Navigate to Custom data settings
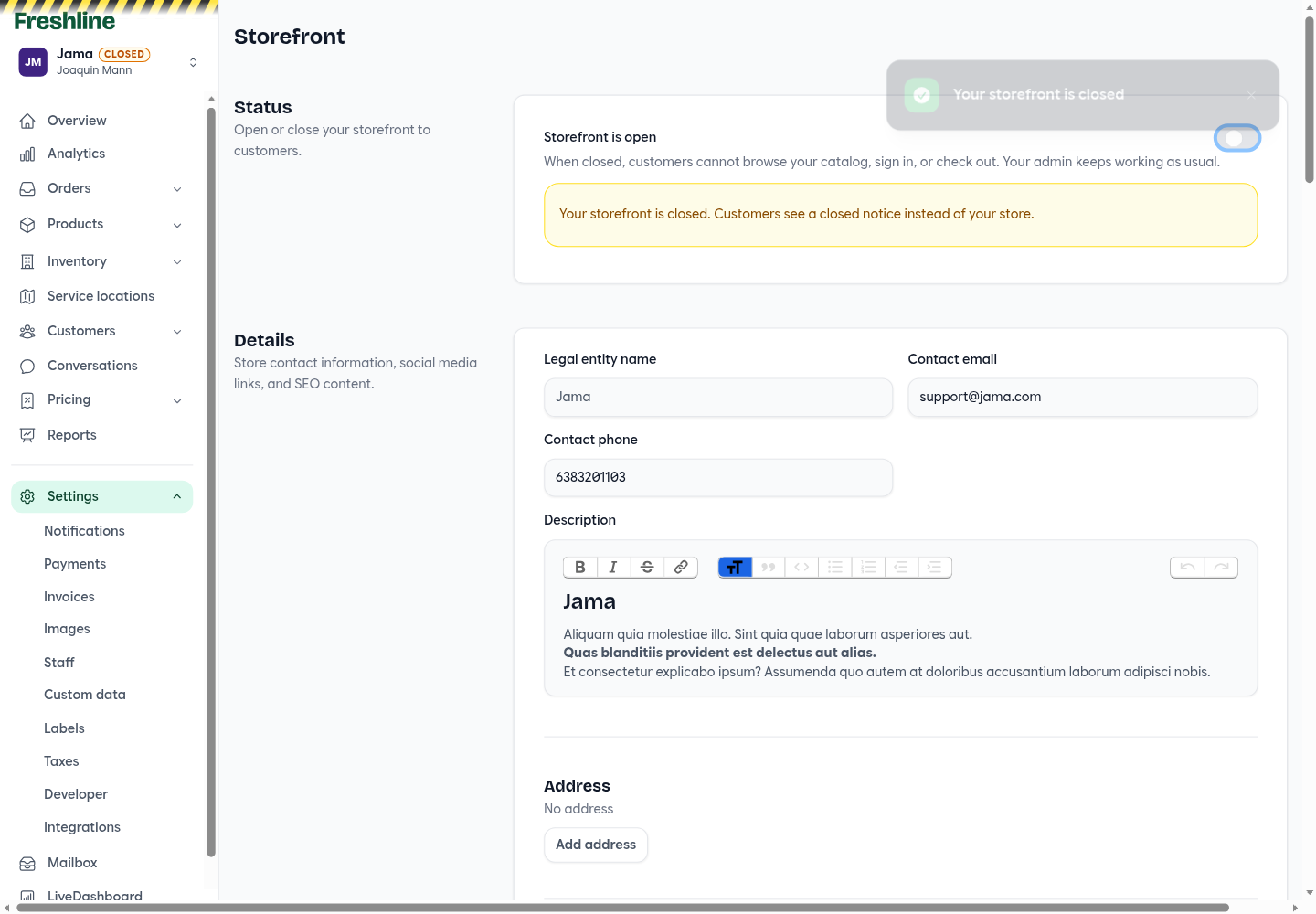The height and width of the screenshot is (914, 1316). pyautogui.click(x=85, y=695)
